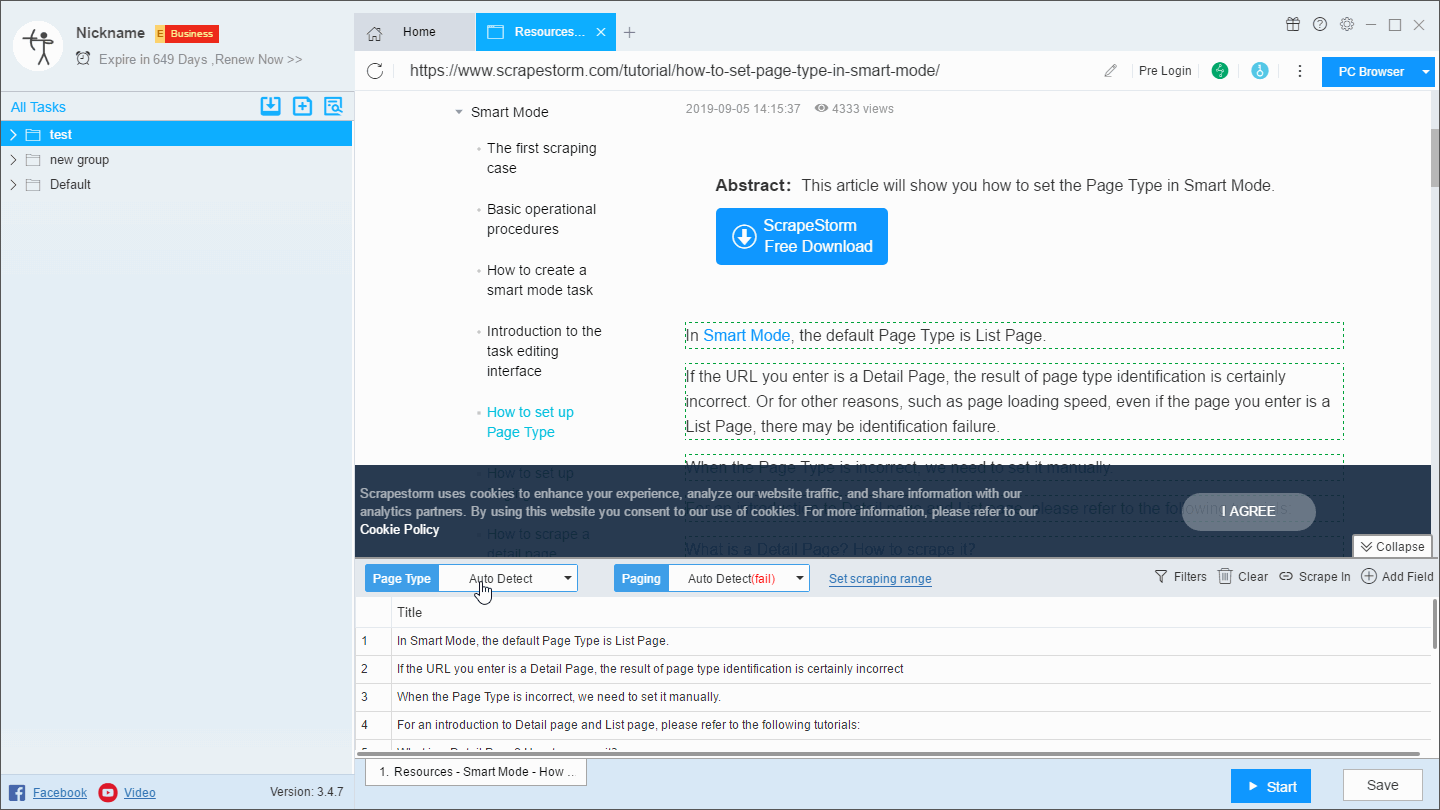1440x810 pixels.
Task: Click the green flowchart icon
Action: click(1219, 71)
